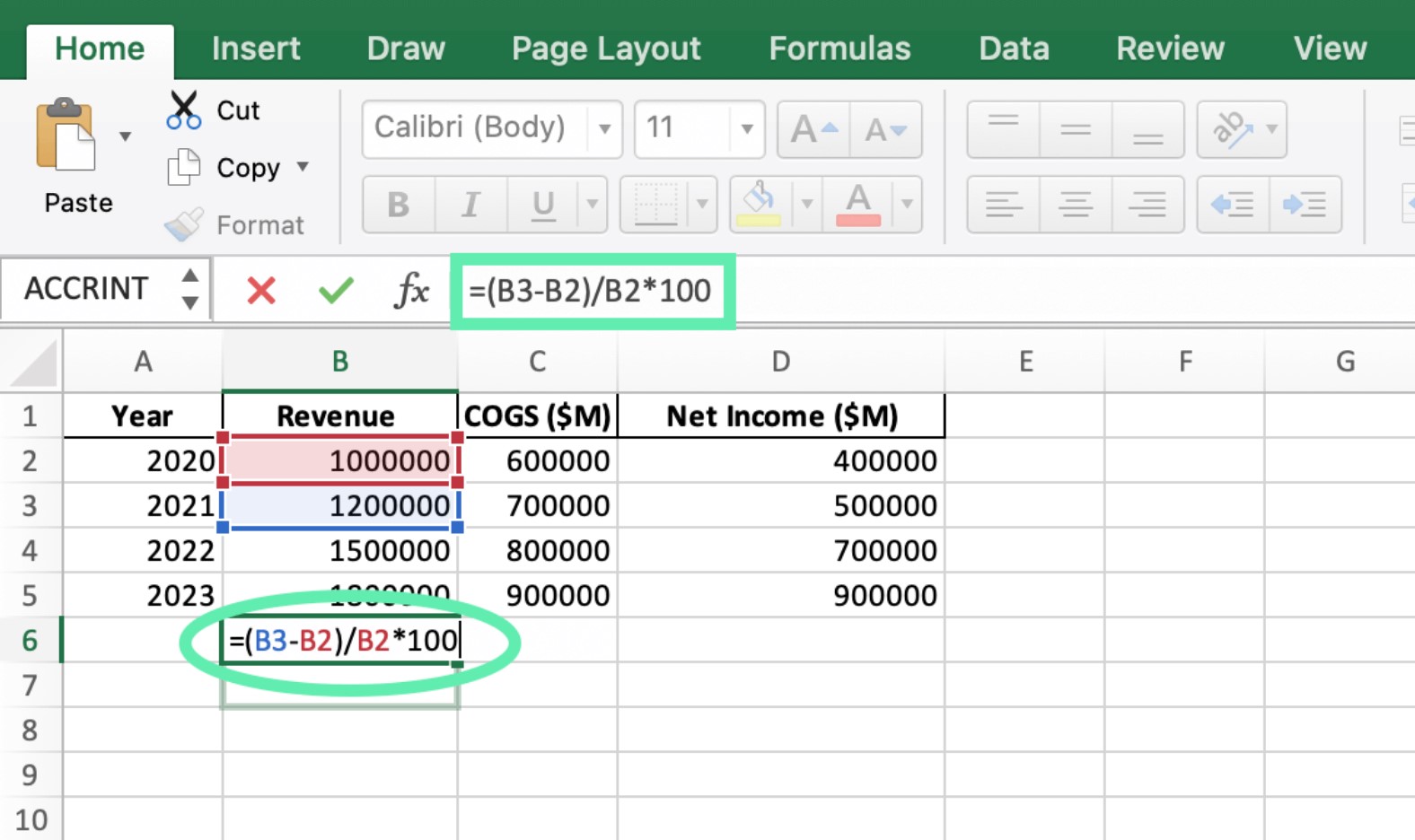Click the formula bar text
This screenshot has width=1415, height=840.
590,291
